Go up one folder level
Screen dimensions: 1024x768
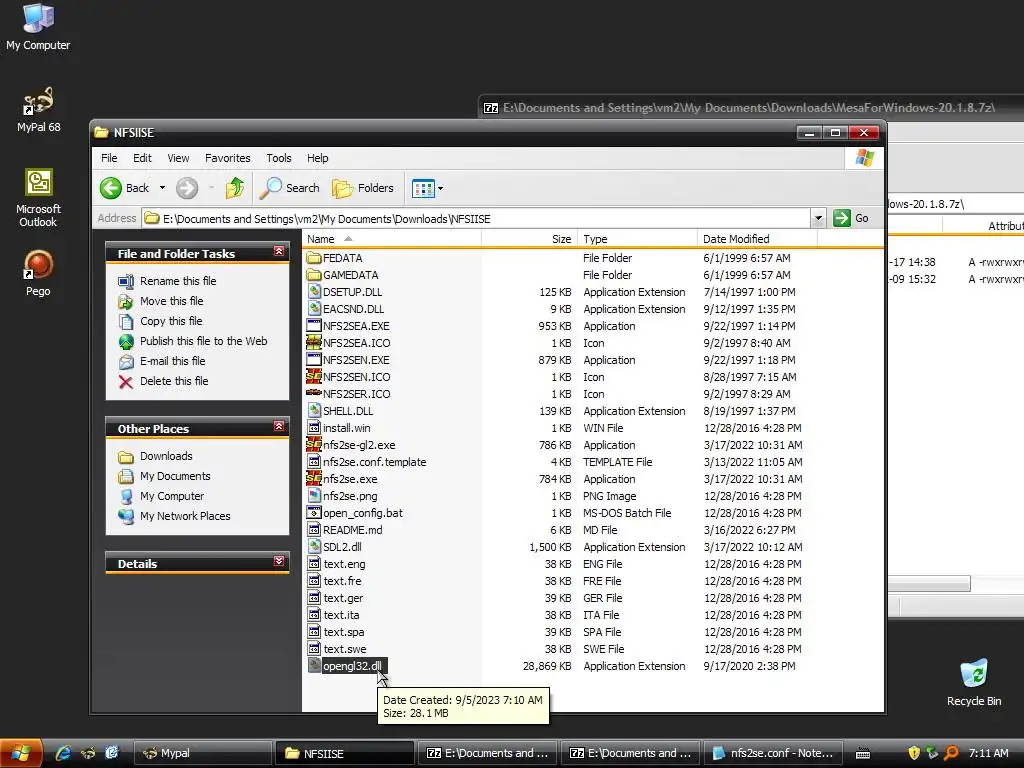[x=234, y=188]
